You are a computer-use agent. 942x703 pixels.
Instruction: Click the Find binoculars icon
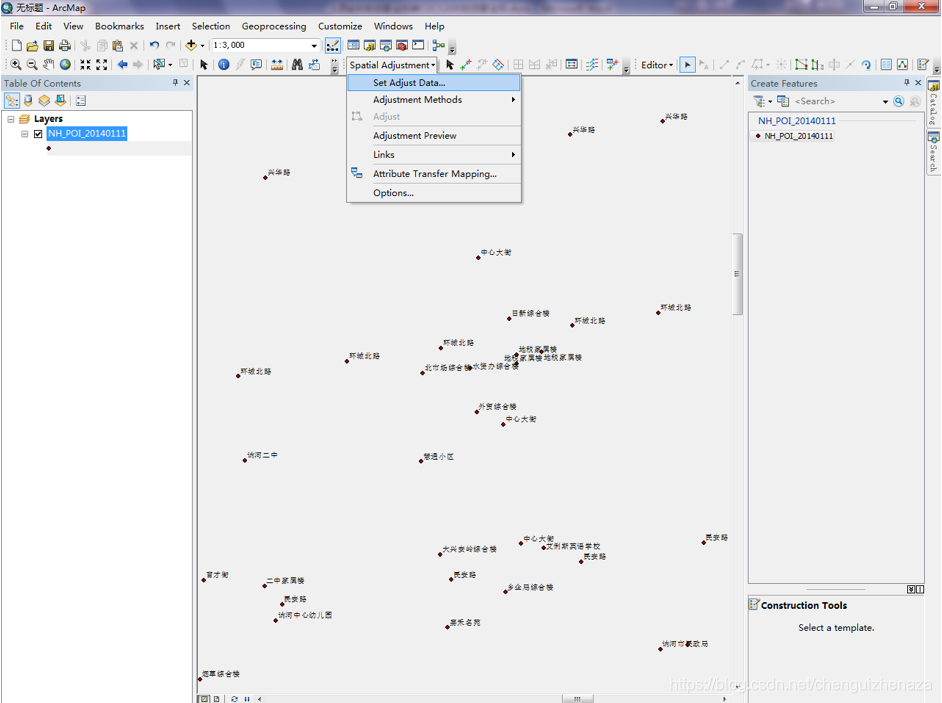(x=297, y=64)
